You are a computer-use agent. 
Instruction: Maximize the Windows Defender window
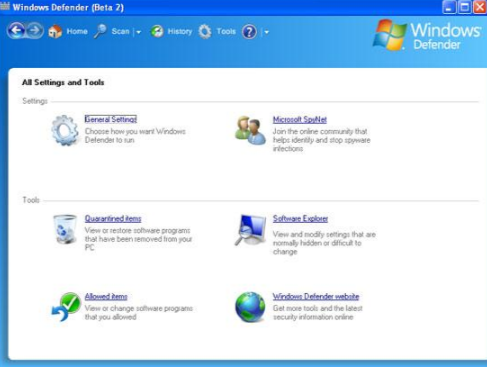[464, 7]
